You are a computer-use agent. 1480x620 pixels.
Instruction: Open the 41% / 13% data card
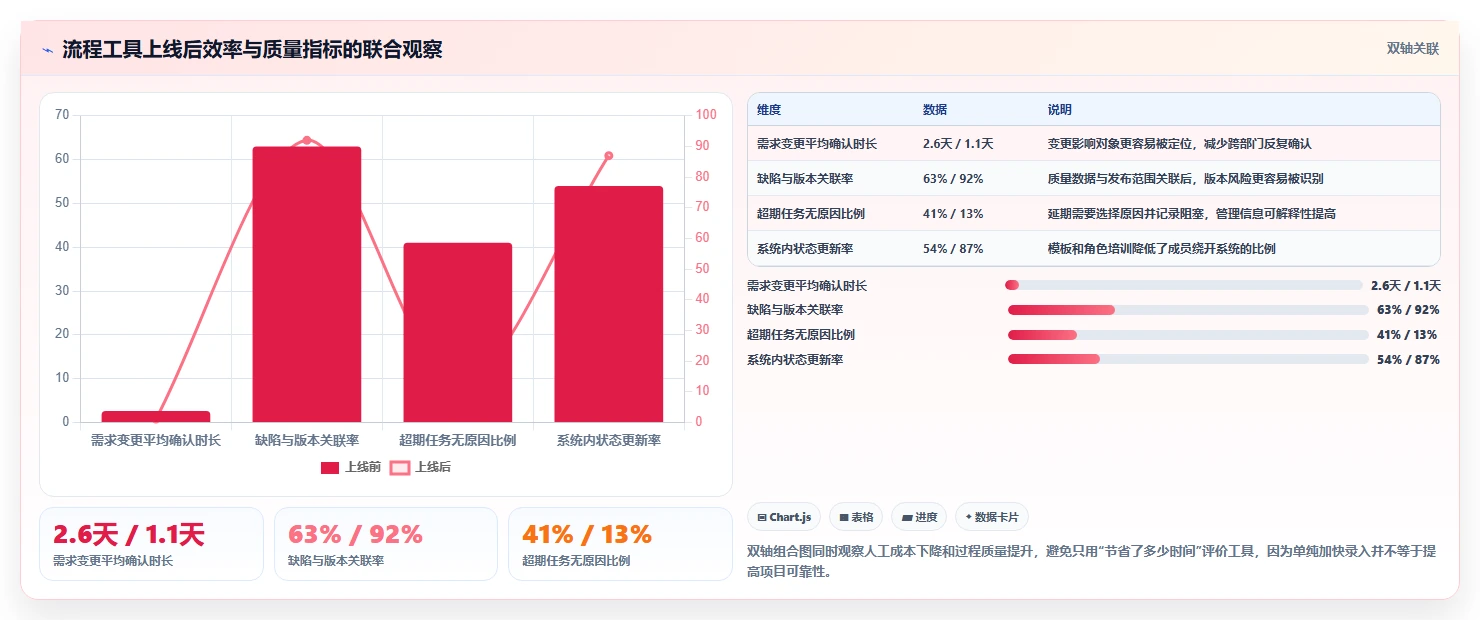coord(620,544)
